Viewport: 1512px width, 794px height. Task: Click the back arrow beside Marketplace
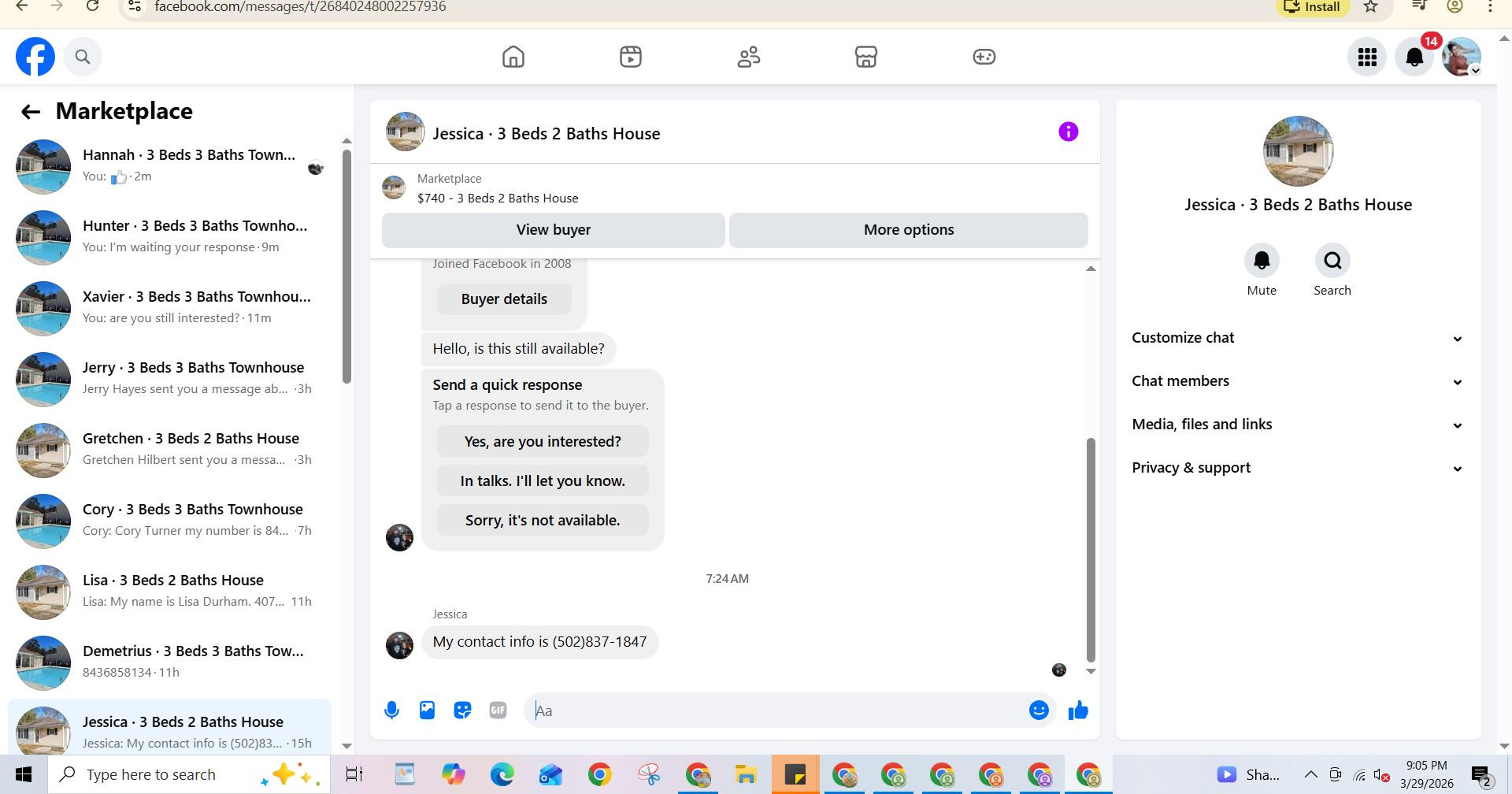[31, 112]
